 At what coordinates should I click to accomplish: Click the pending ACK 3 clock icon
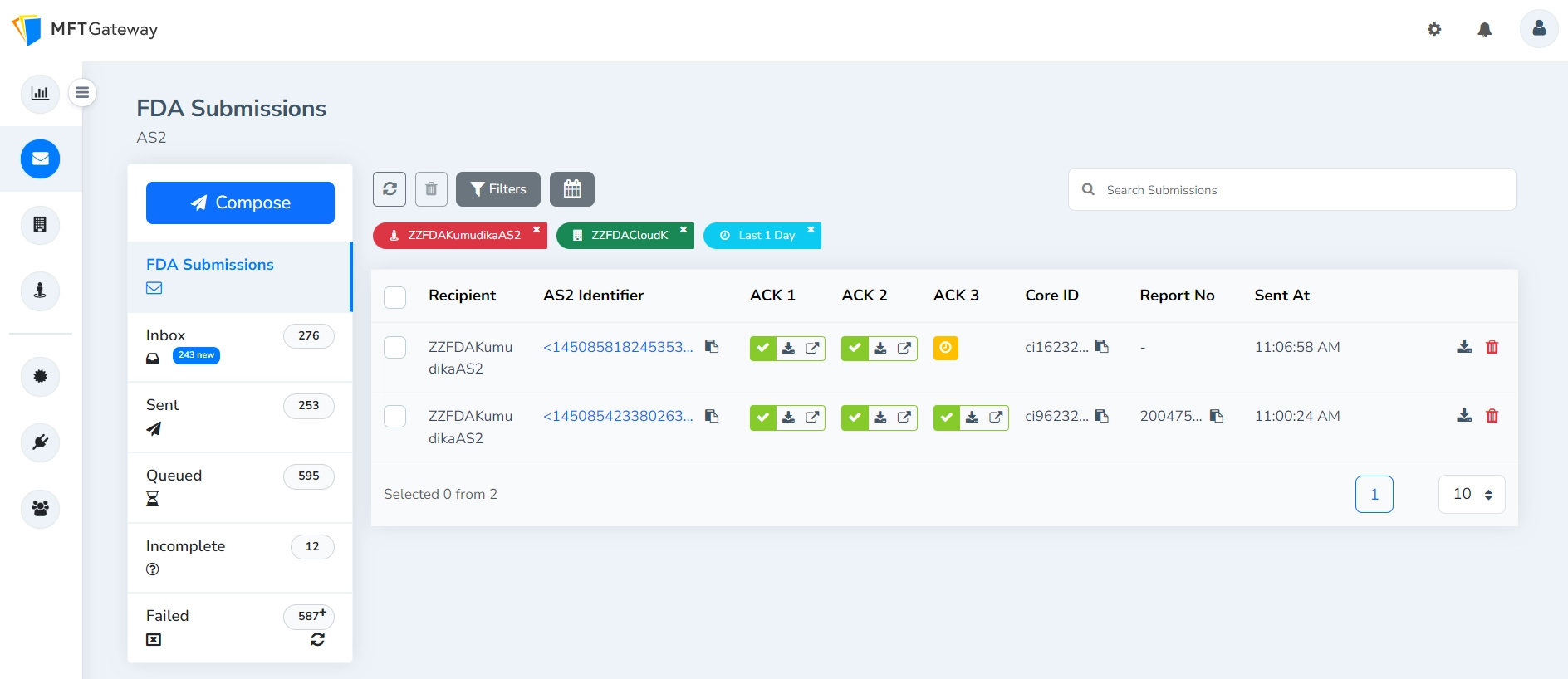pyautogui.click(x=945, y=348)
